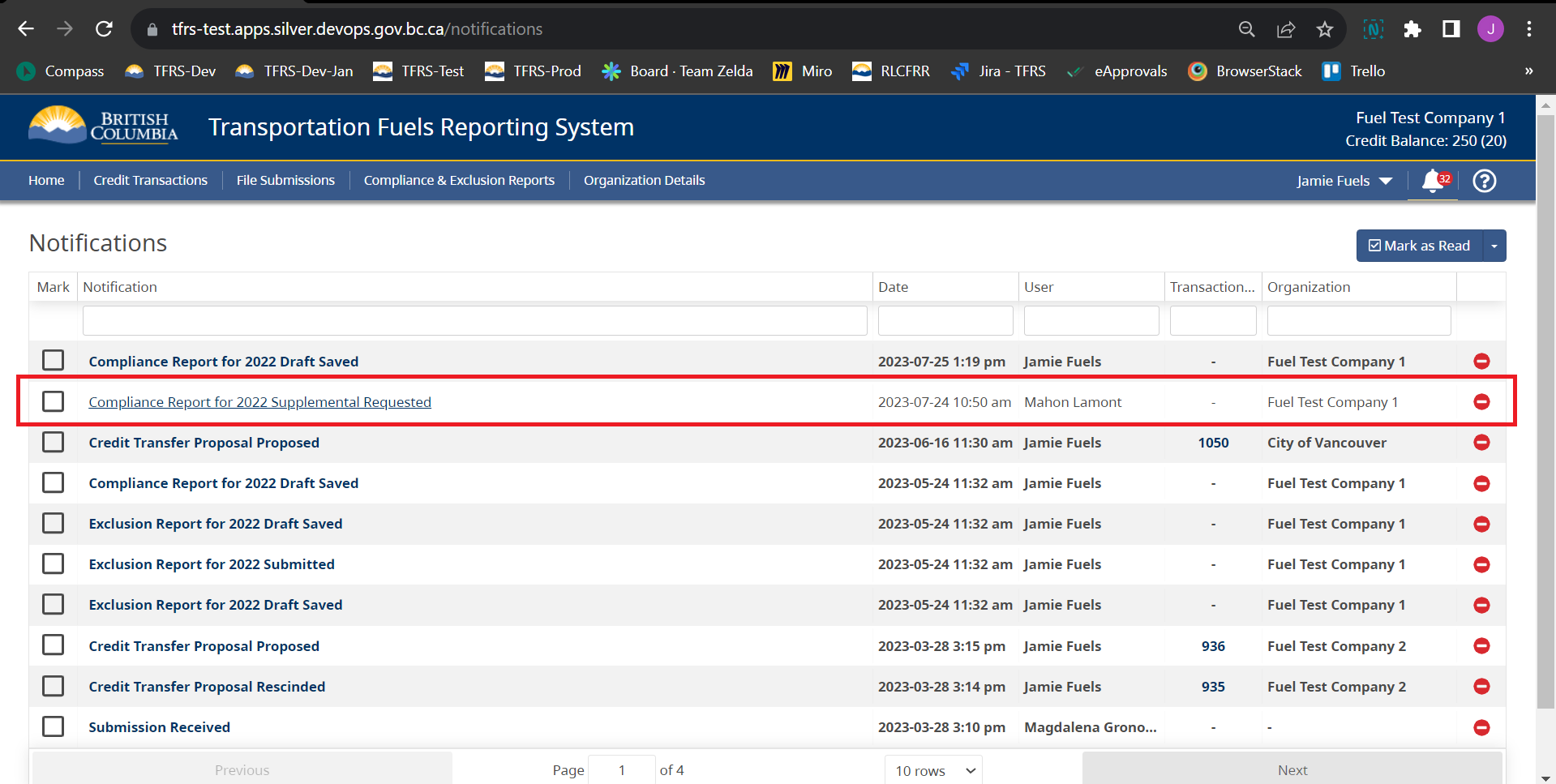
Task: Open the Jira - TFRS bookmark
Action: pos(998,71)
